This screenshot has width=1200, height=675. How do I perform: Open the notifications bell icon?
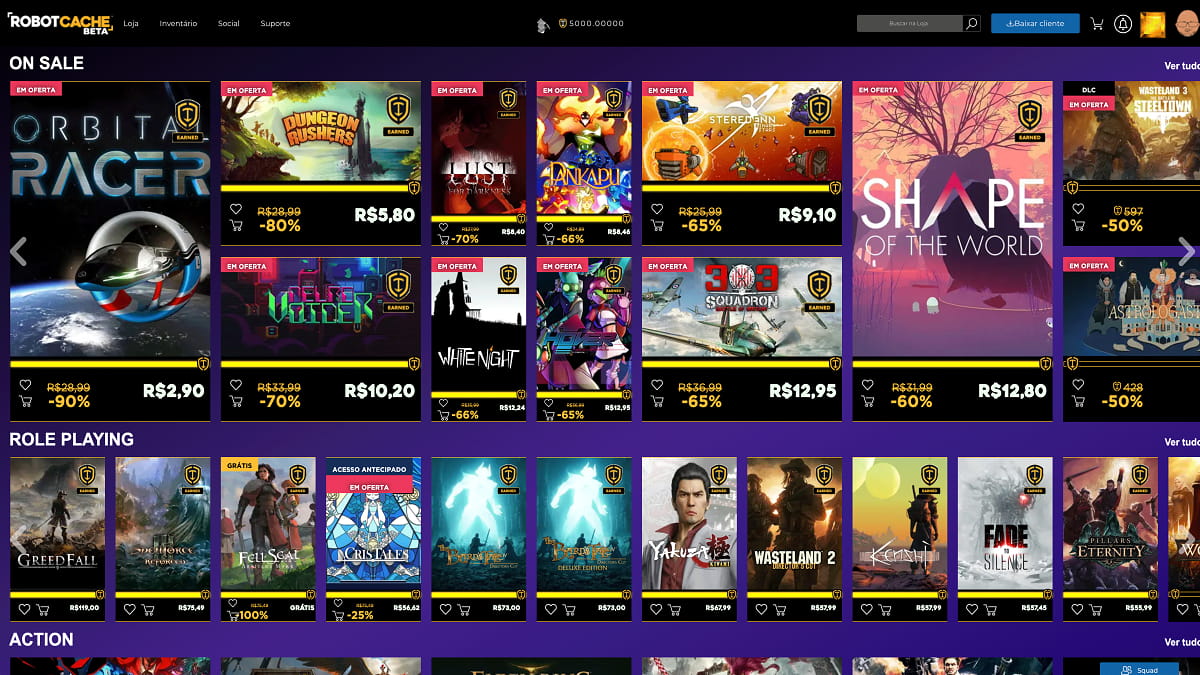click(1123, 24)
